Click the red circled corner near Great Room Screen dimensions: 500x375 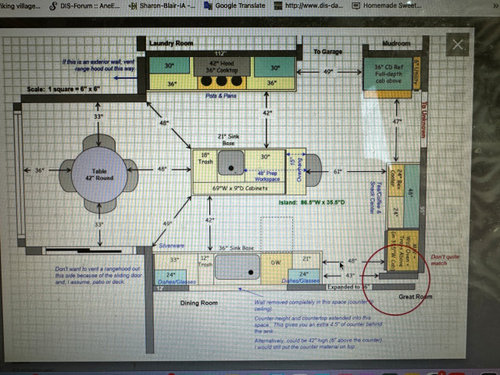396,279
